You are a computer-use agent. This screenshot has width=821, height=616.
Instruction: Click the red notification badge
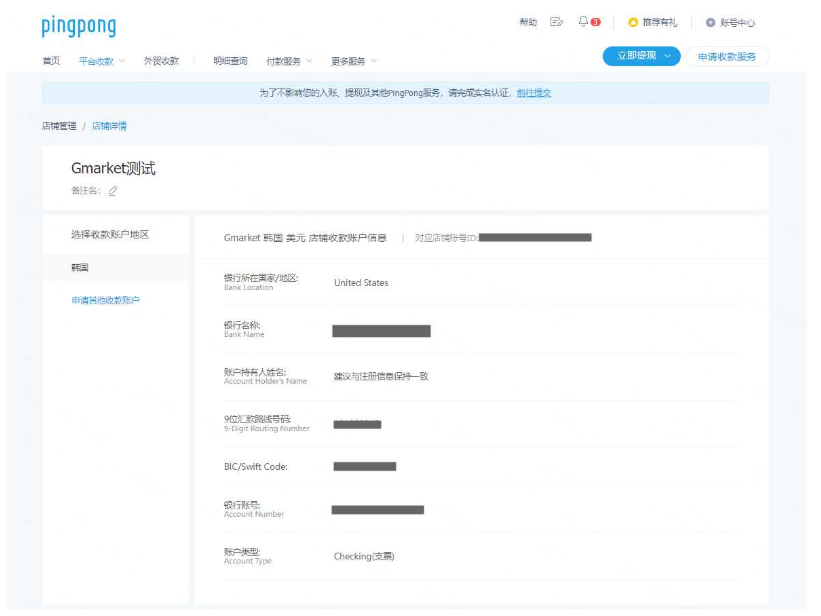tap(595, 22)
